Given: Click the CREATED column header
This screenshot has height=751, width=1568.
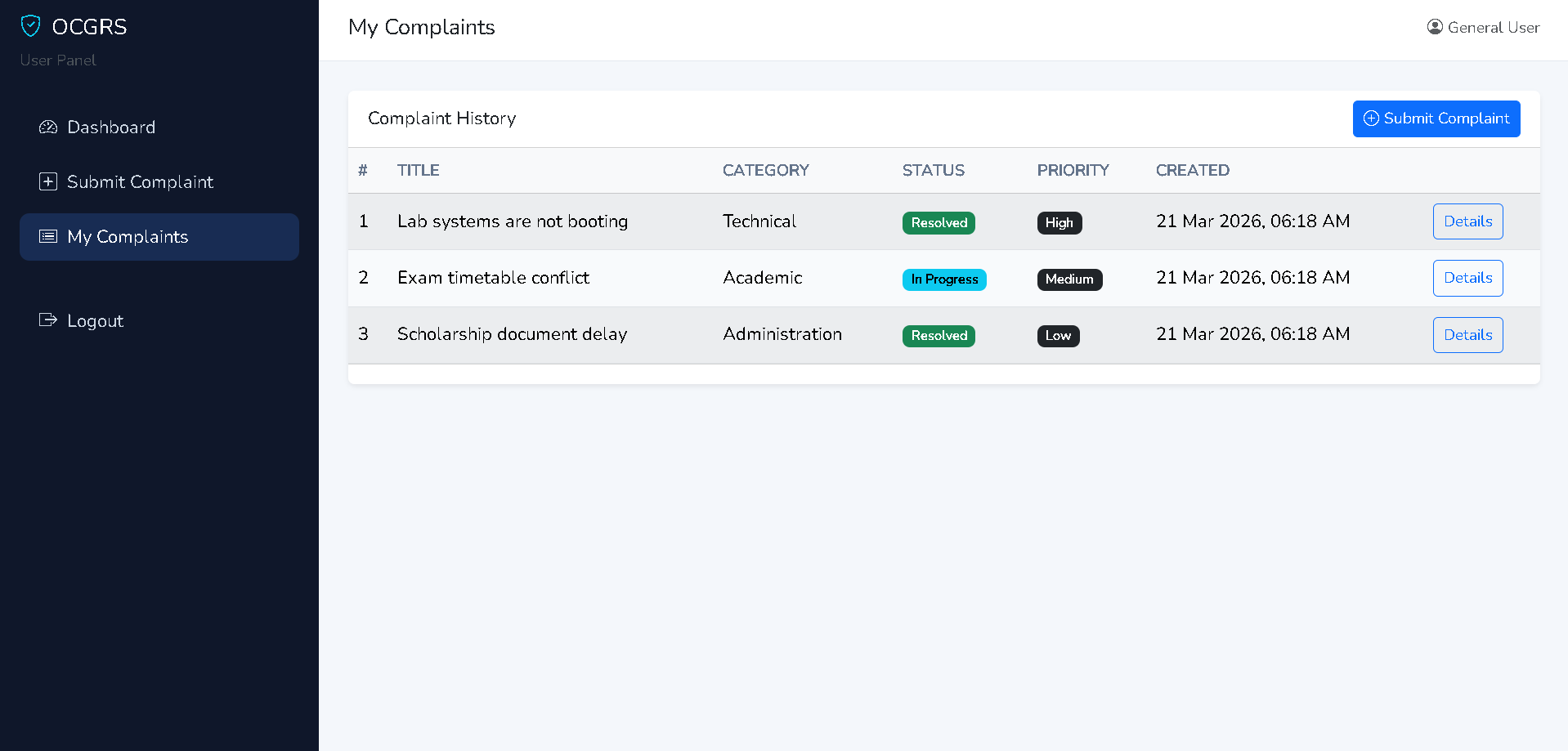Looking at the screenshot, I should tap(1193, 170).
